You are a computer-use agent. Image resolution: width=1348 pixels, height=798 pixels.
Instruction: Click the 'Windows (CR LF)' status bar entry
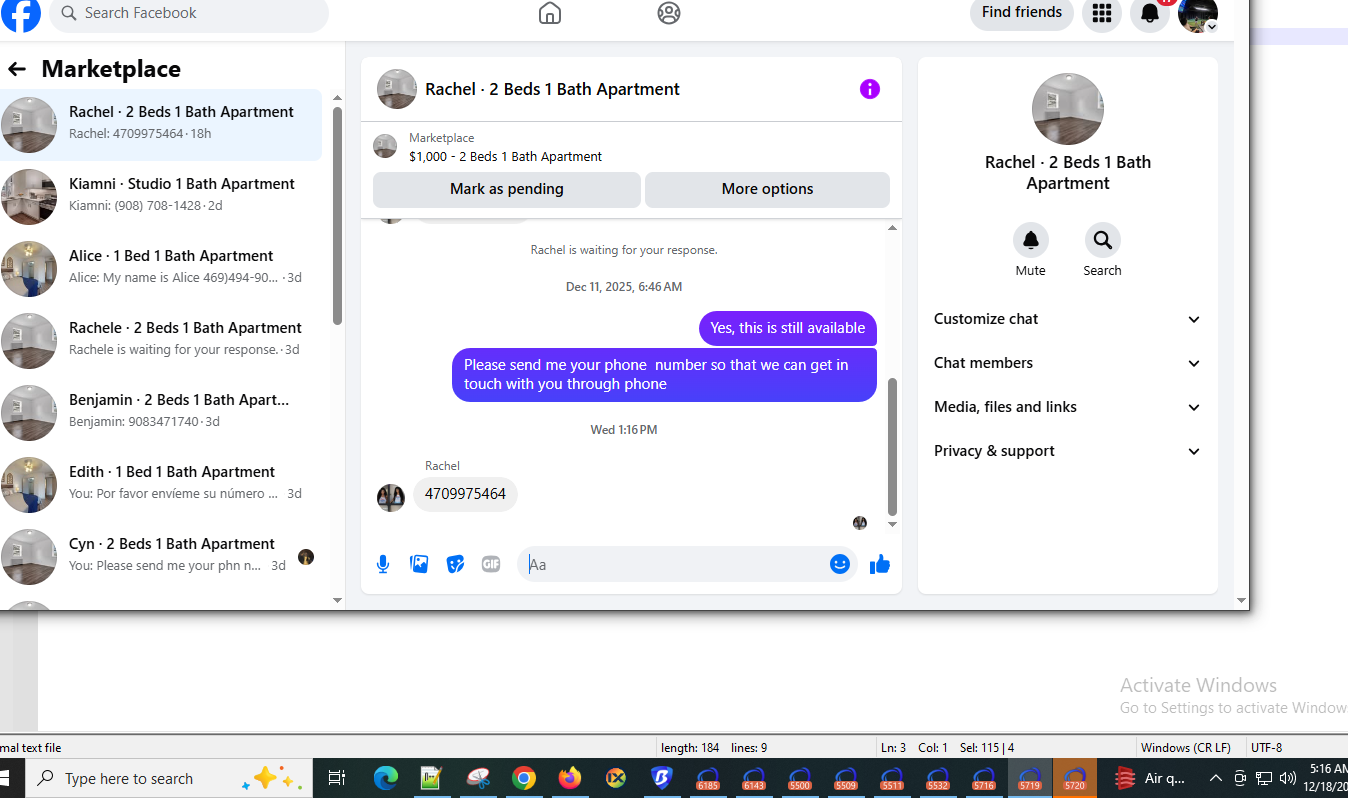pyautogui.click(x=1186, y=747)
